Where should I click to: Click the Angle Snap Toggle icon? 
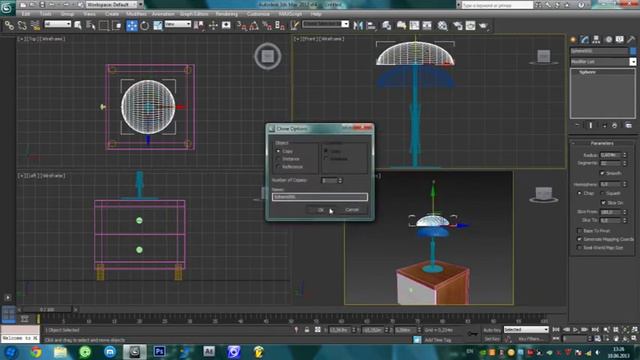click(254, 26)
